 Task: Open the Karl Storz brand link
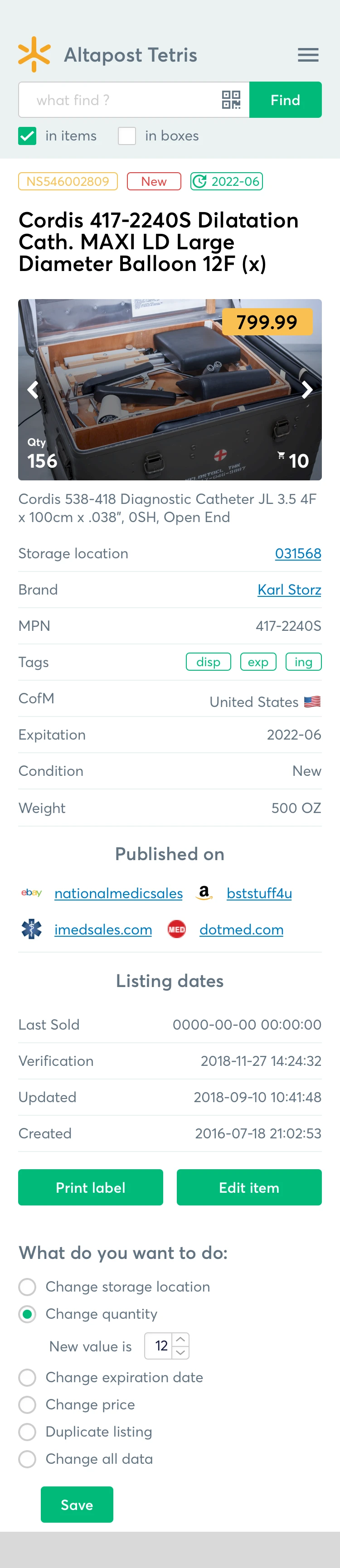coord(289,590)
